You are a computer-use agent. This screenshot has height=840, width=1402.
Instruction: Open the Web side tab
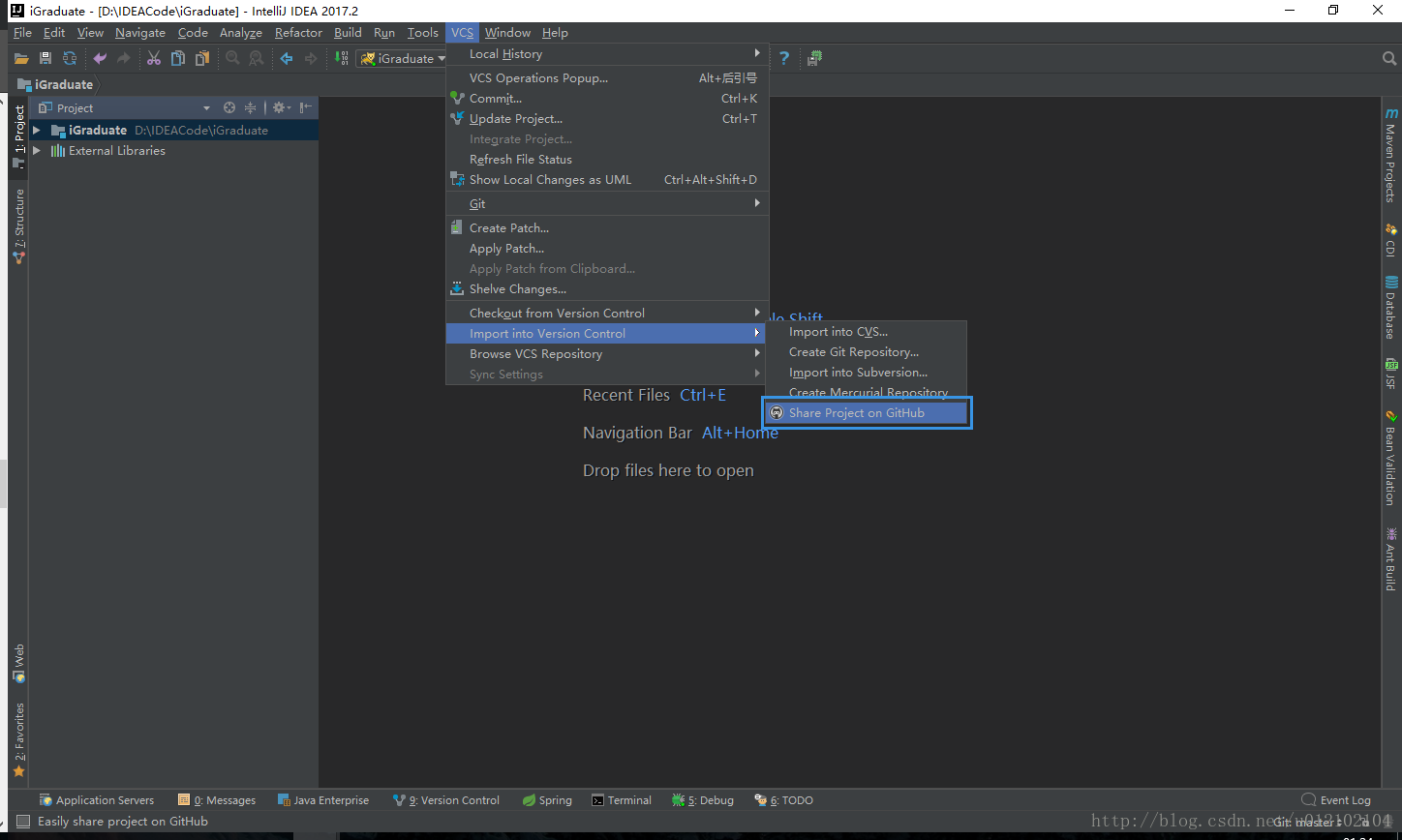pyautogui.click(x=18, y=662)
